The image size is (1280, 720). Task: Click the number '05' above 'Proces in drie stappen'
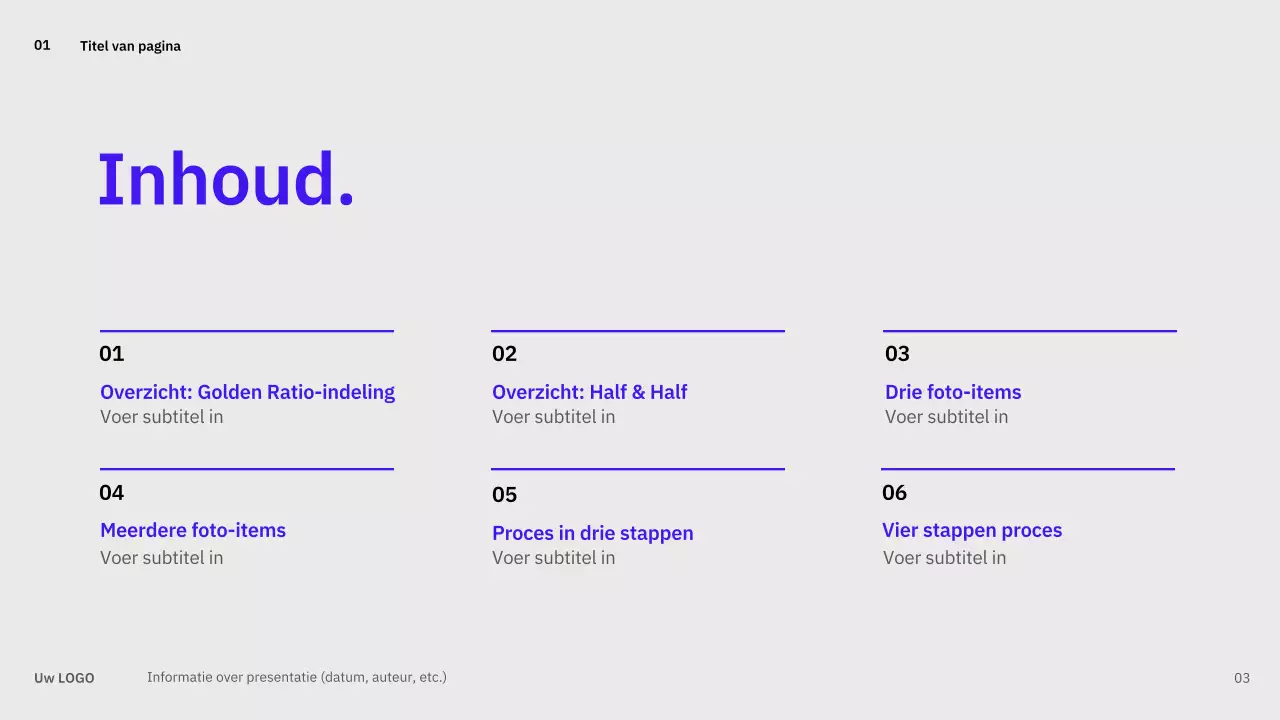pyautogui.click(x=504, y=495)
